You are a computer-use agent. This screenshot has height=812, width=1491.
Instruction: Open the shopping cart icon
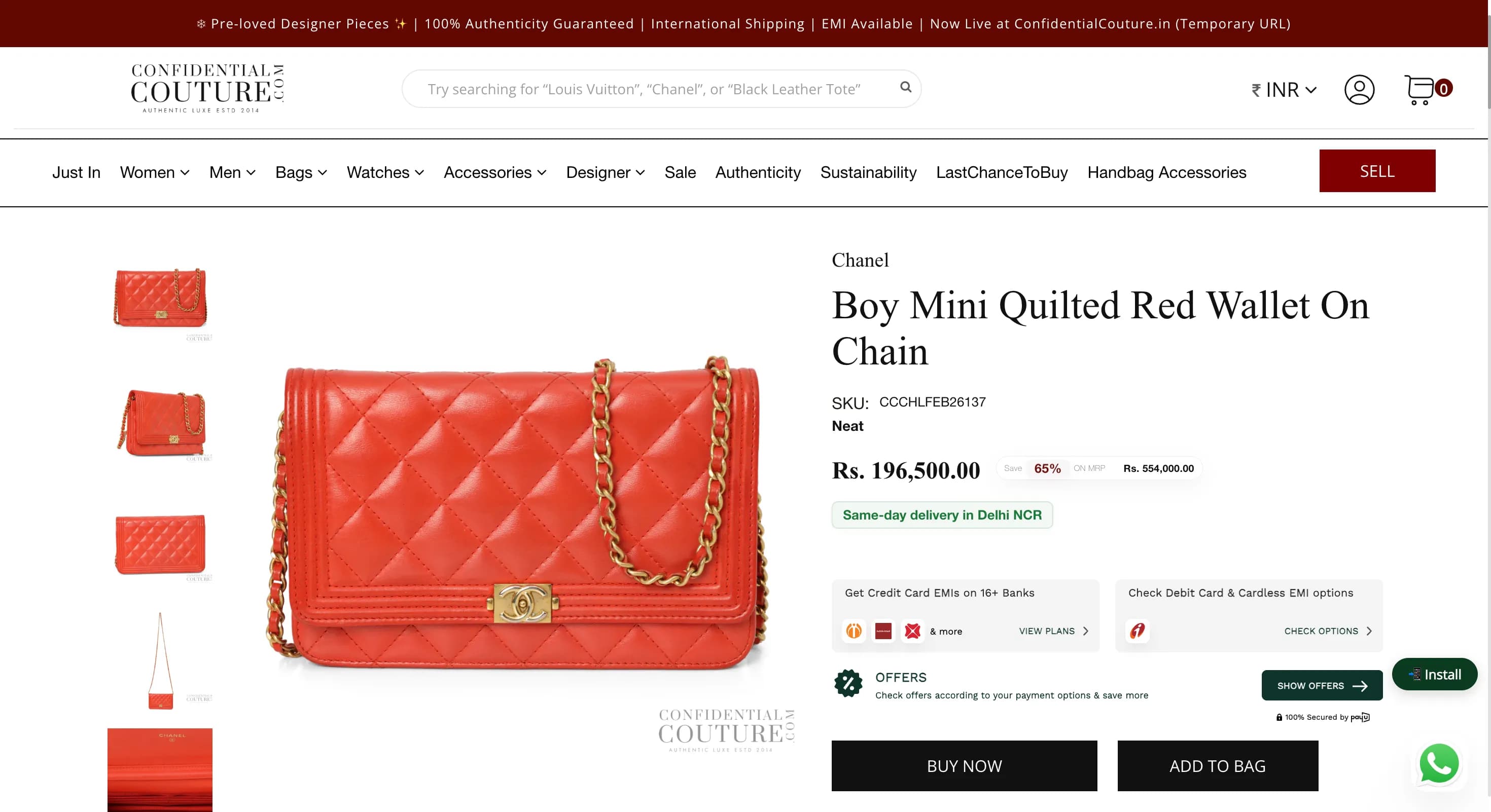point(1420,90)
